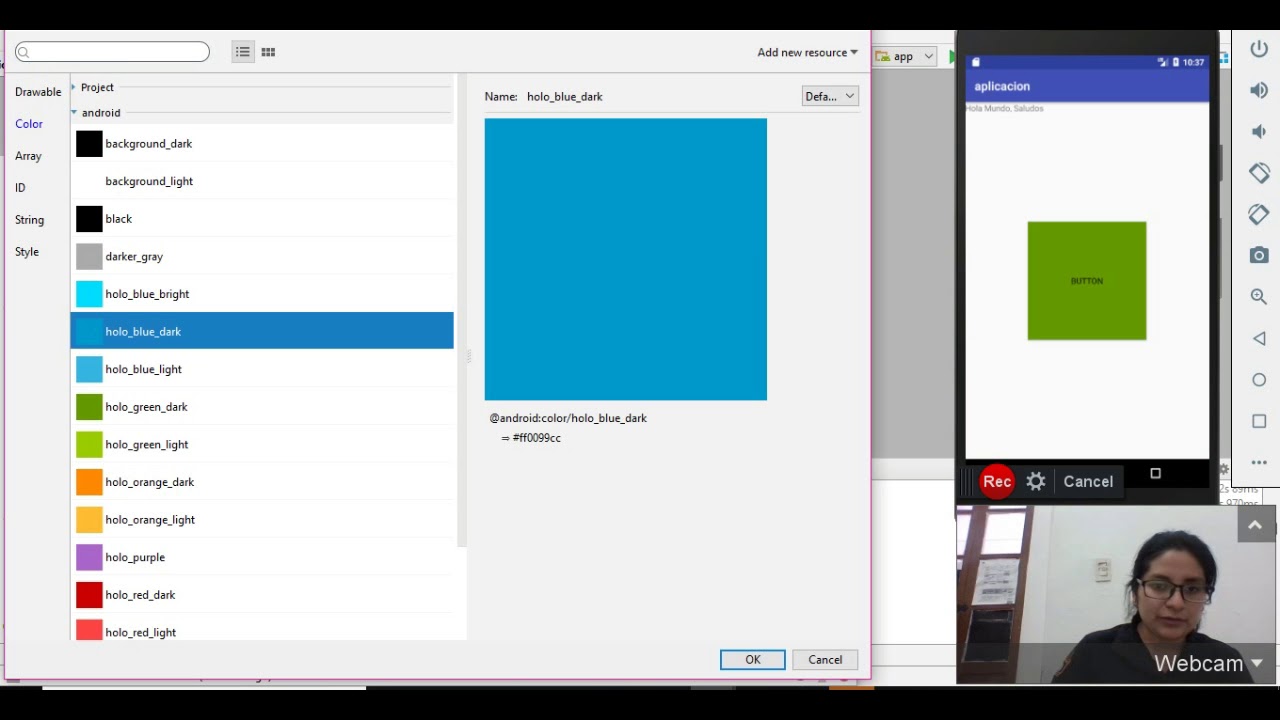Select the Drawable tab
Viewport: 1280px width, 720px height.
(x=38, y=92)
